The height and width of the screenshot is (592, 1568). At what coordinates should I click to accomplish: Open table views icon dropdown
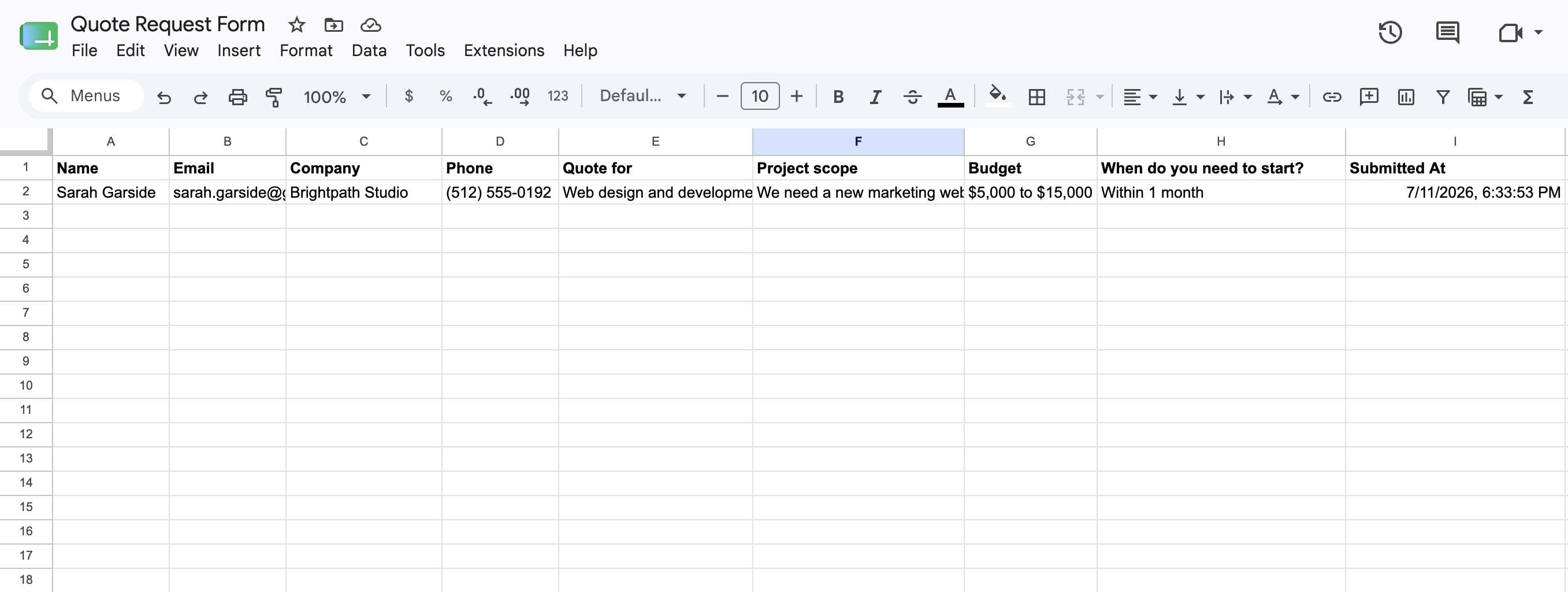[x=1484, y=97]
